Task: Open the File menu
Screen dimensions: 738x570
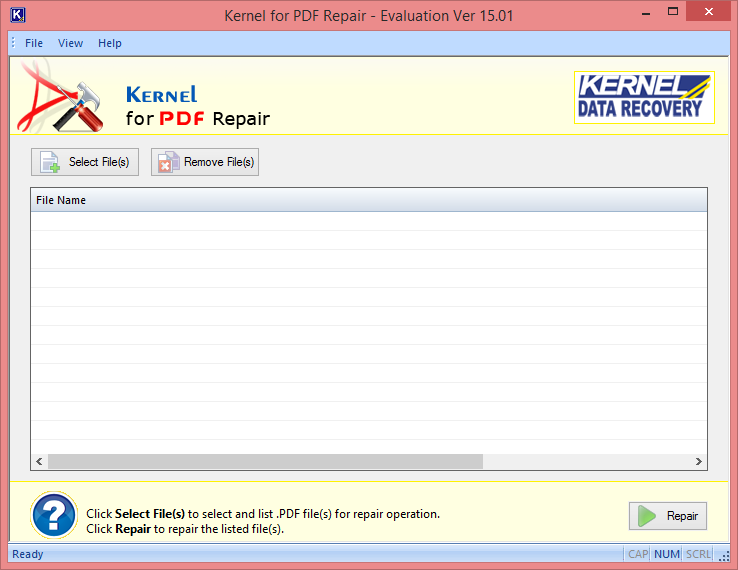Action: (33, 43)
